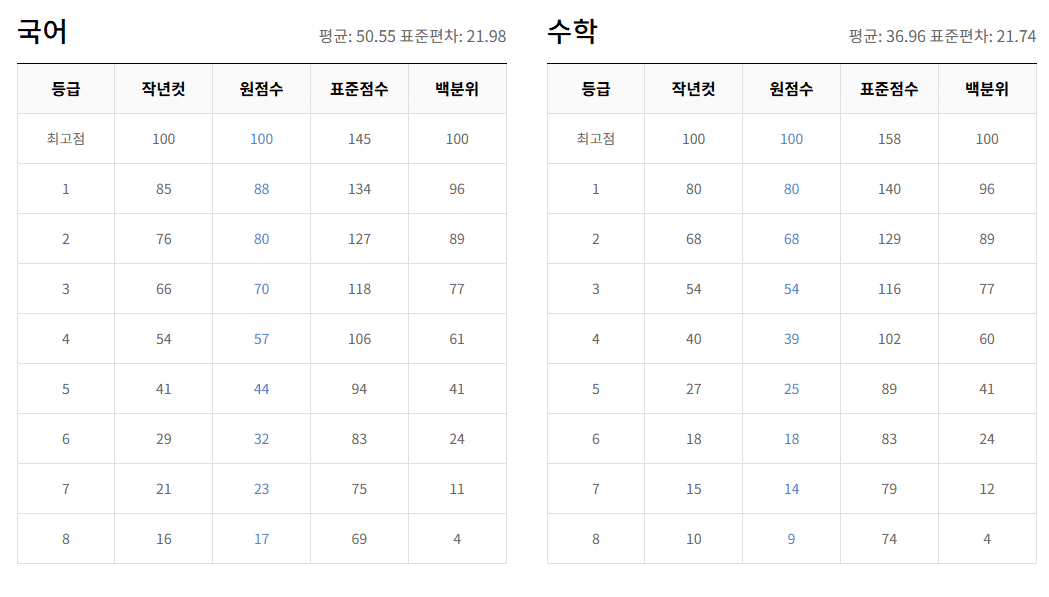
Task: Select the blue 17 in Korean grade 8 row
Action: coord(260,538)
